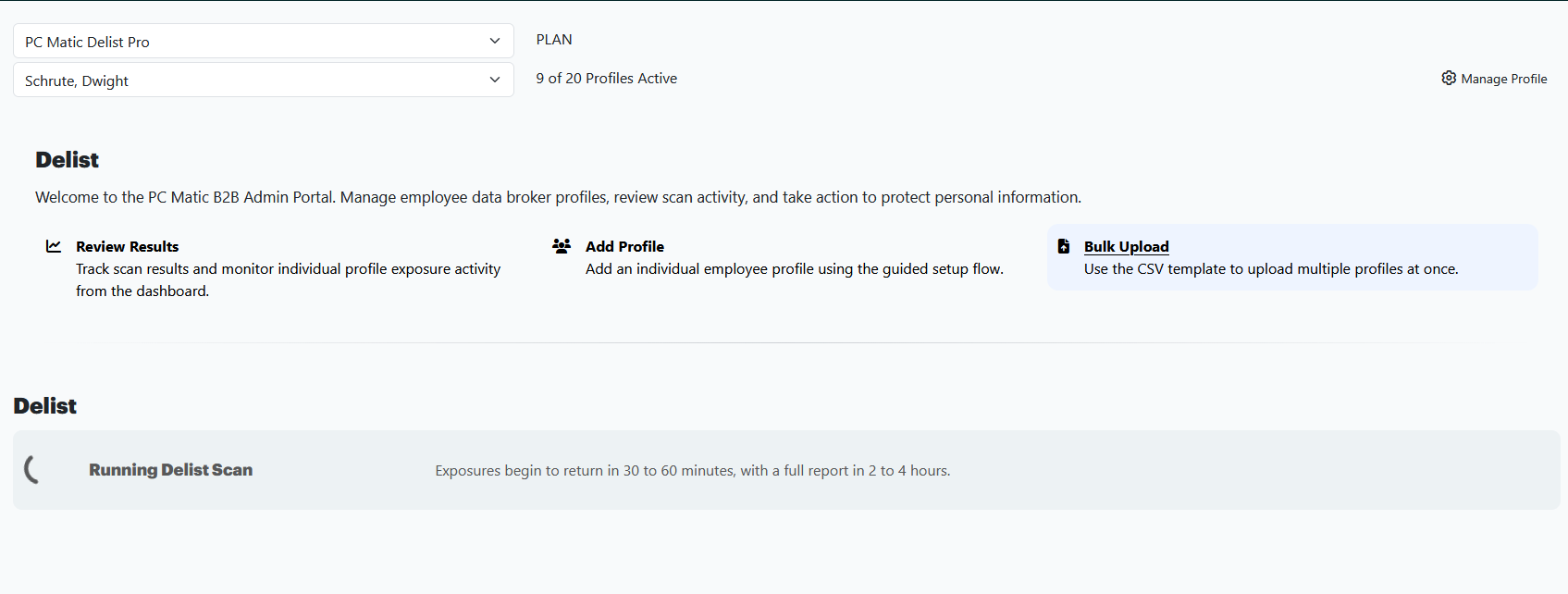Click the Running Delist Scan spinner icon
The image size is (1568, 594).
(x=32, y=469)
